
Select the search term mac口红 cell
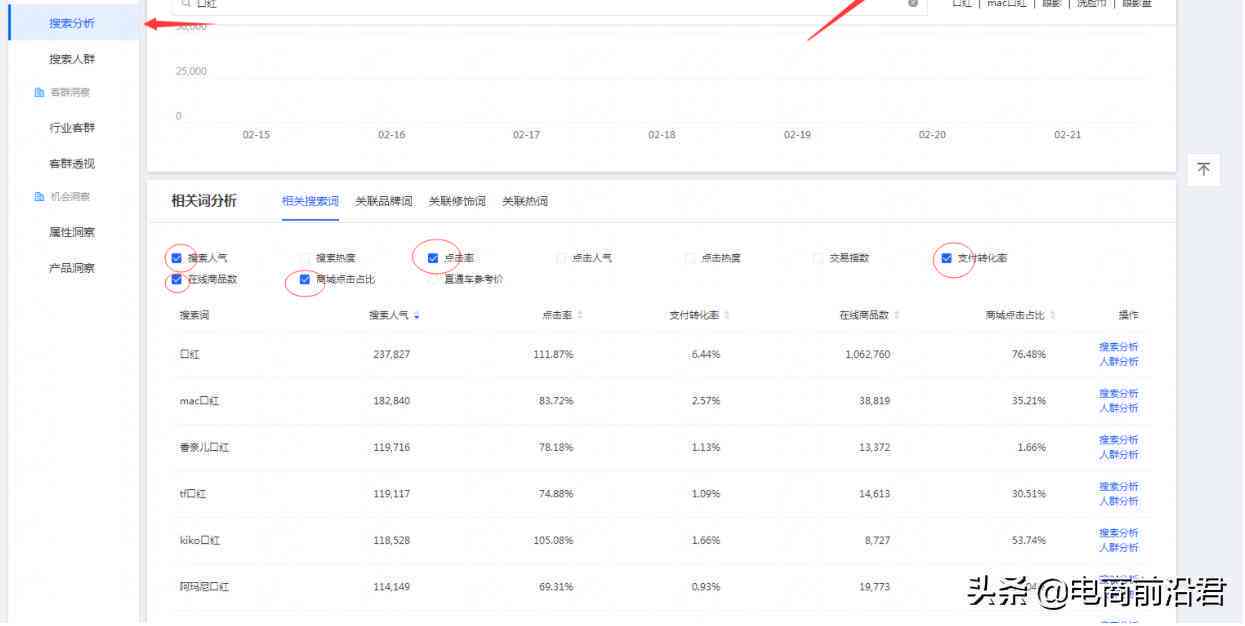(x=199, y=401)
